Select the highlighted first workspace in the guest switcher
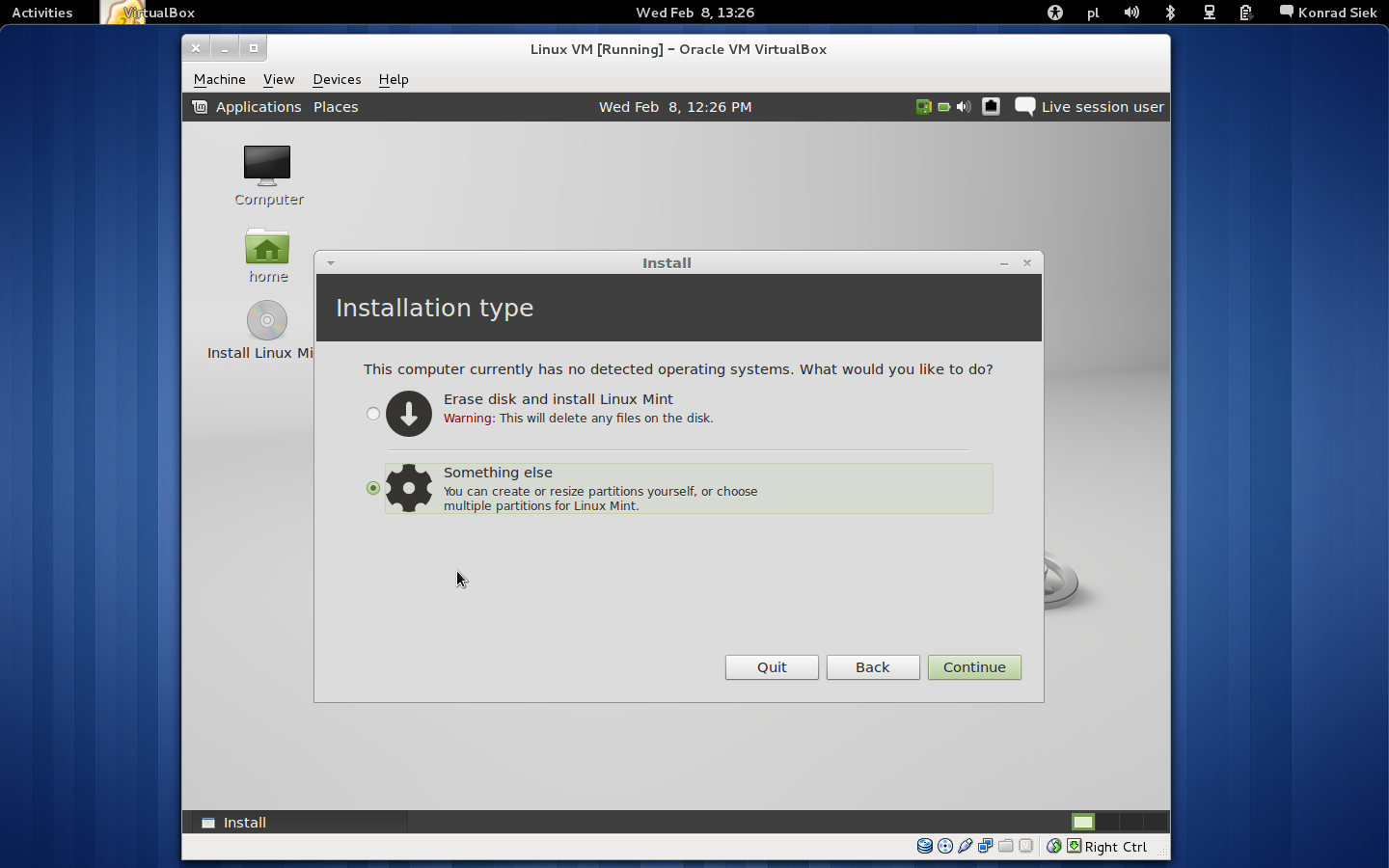Image resolution: width=1389 pixels, height=868 pixels. pyautogui.click(x=1083, y=822)
